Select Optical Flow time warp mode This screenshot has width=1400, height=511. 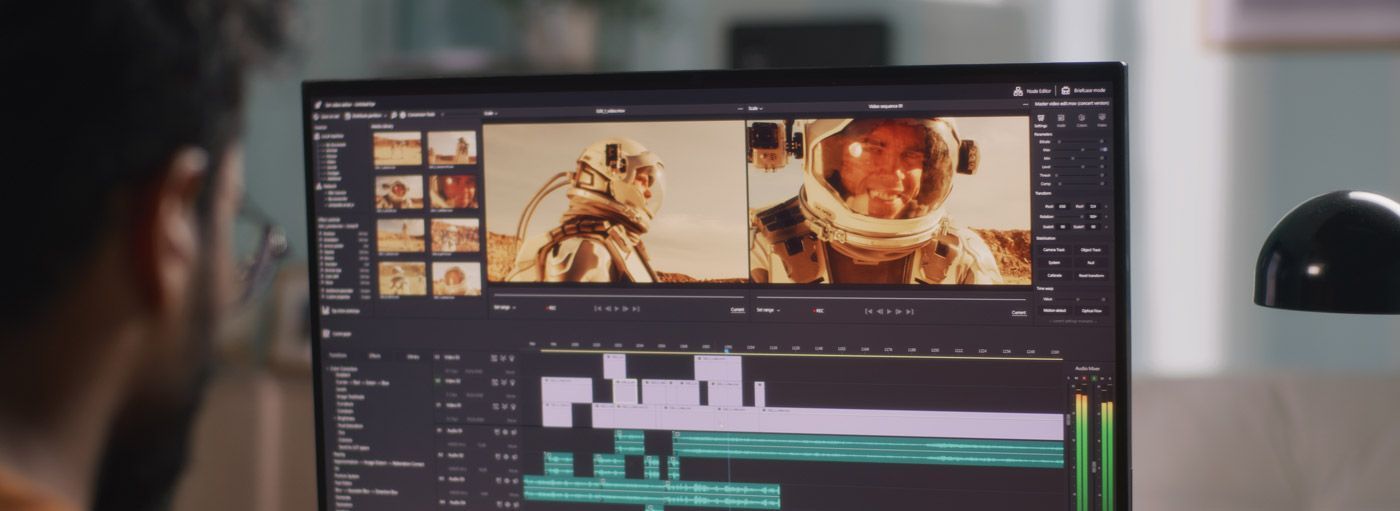click(x=1092, y=310)
